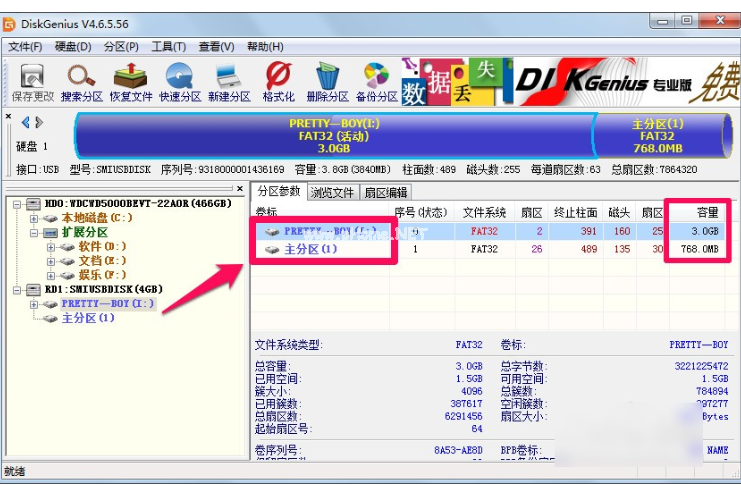741x486 pixels.
Task: Click the 删除分区 delete partition icon
Action: tap(327, 82)
